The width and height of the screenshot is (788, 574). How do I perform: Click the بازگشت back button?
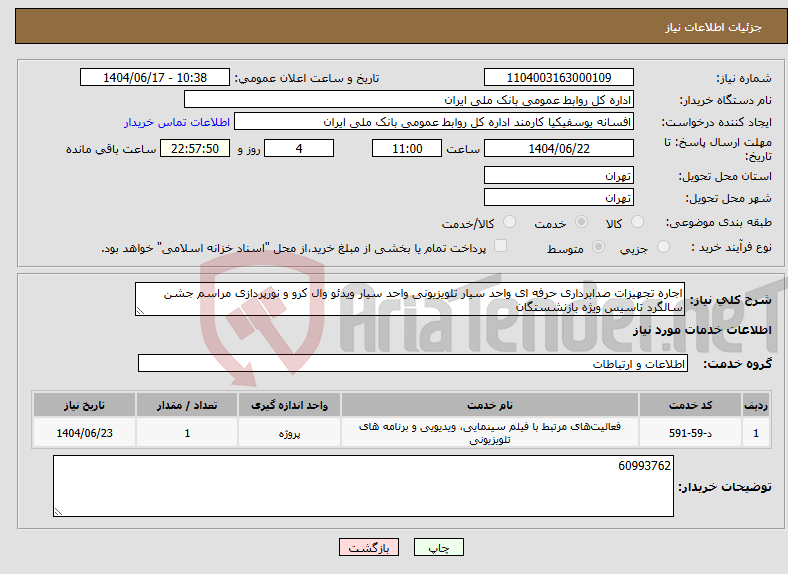(369, 547)
